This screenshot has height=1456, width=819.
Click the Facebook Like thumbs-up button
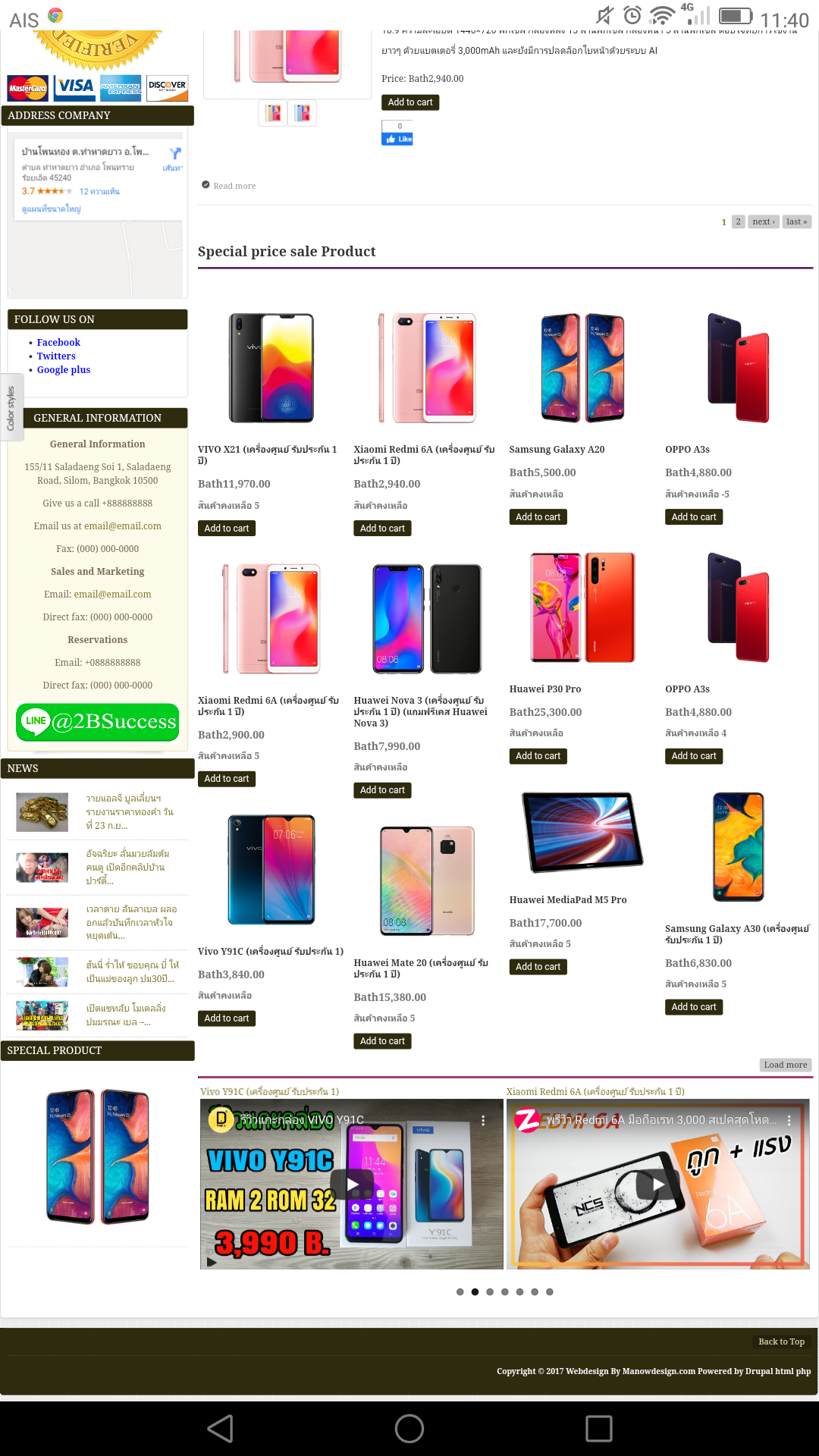pyautogui.click(x=397, y=139)
